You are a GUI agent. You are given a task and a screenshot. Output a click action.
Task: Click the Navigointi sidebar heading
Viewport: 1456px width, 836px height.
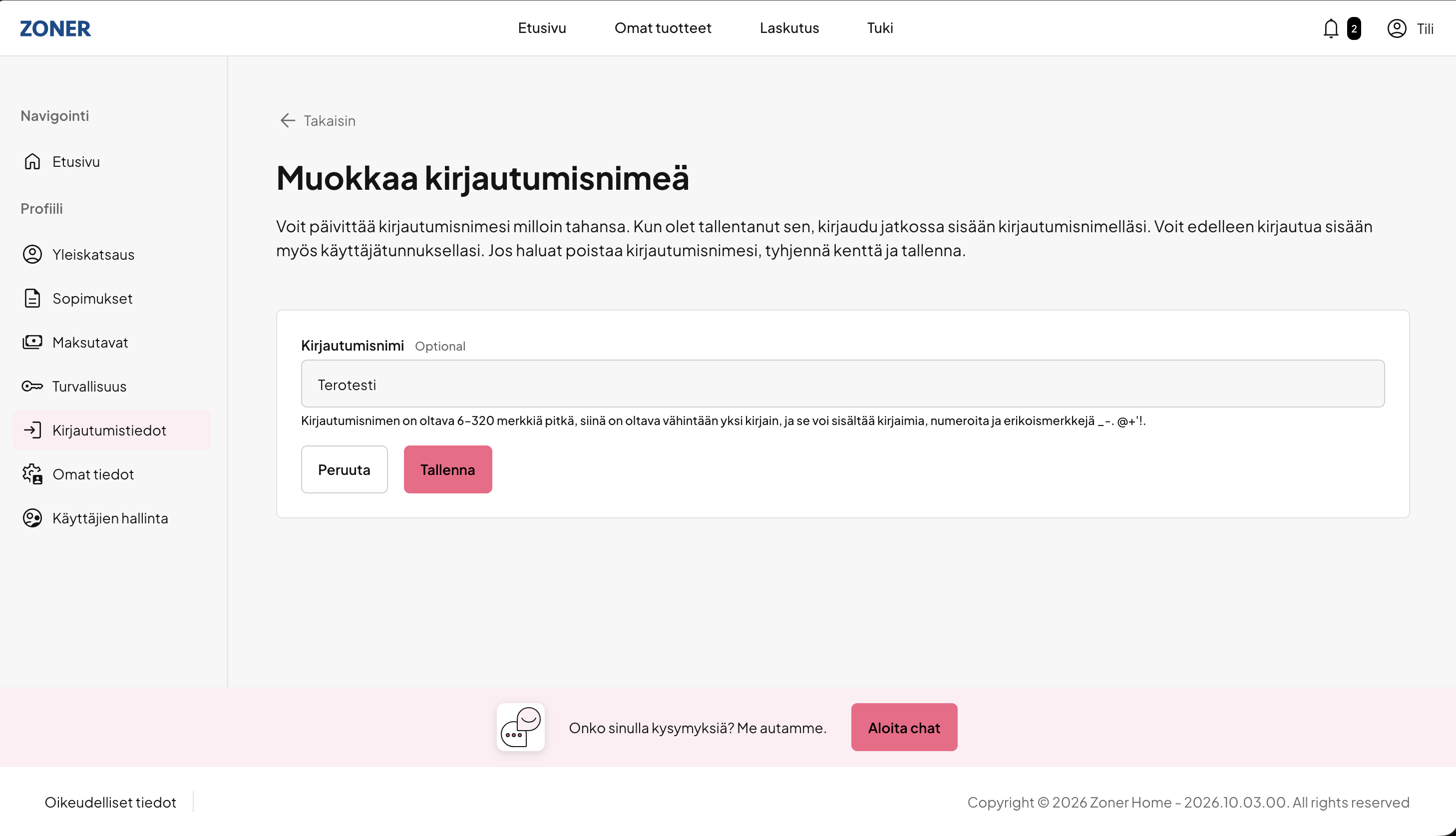point(54,115)
